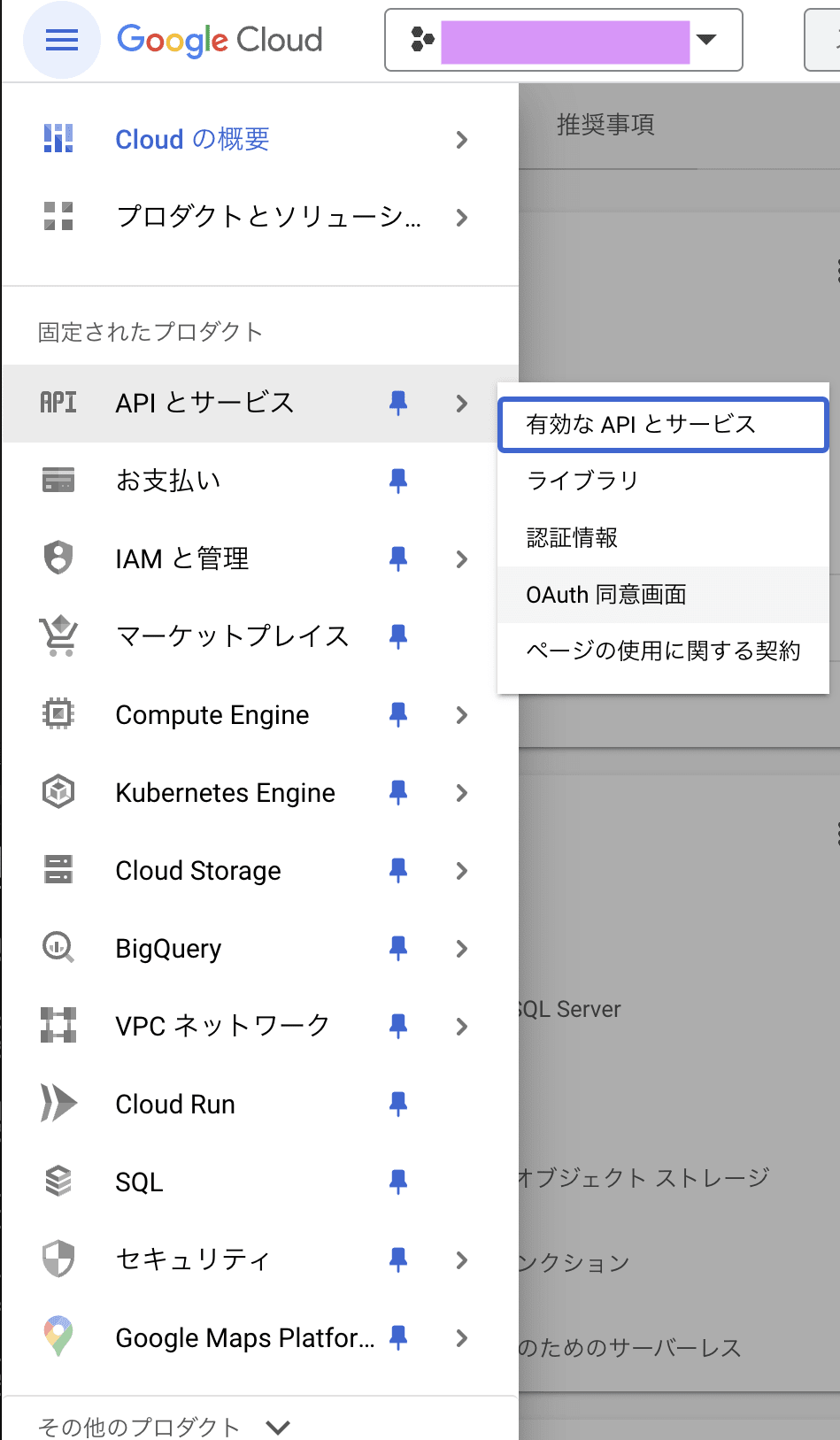This screenshot has width=840, height=1440.
Task: Expand Google Maps Platform submenu chevron
Action: [x=461, y=1338]
